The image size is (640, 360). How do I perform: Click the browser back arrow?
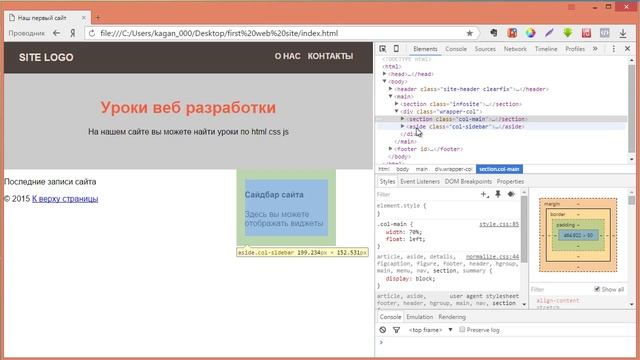tap(56, 33)
